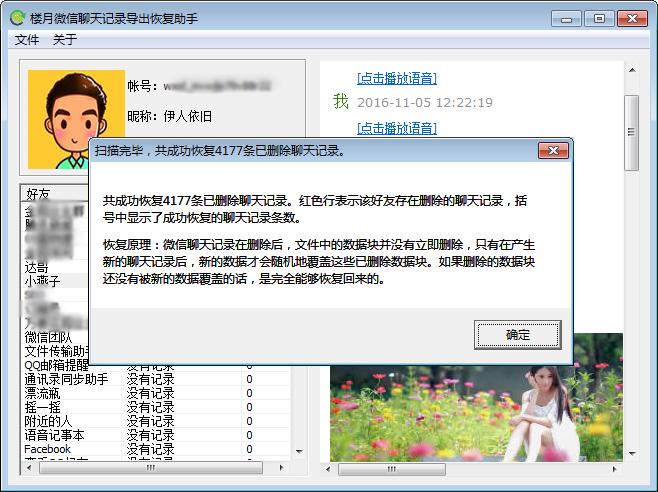Click the 好友 column header
This screenshot has height=492, width=658.
55,194
